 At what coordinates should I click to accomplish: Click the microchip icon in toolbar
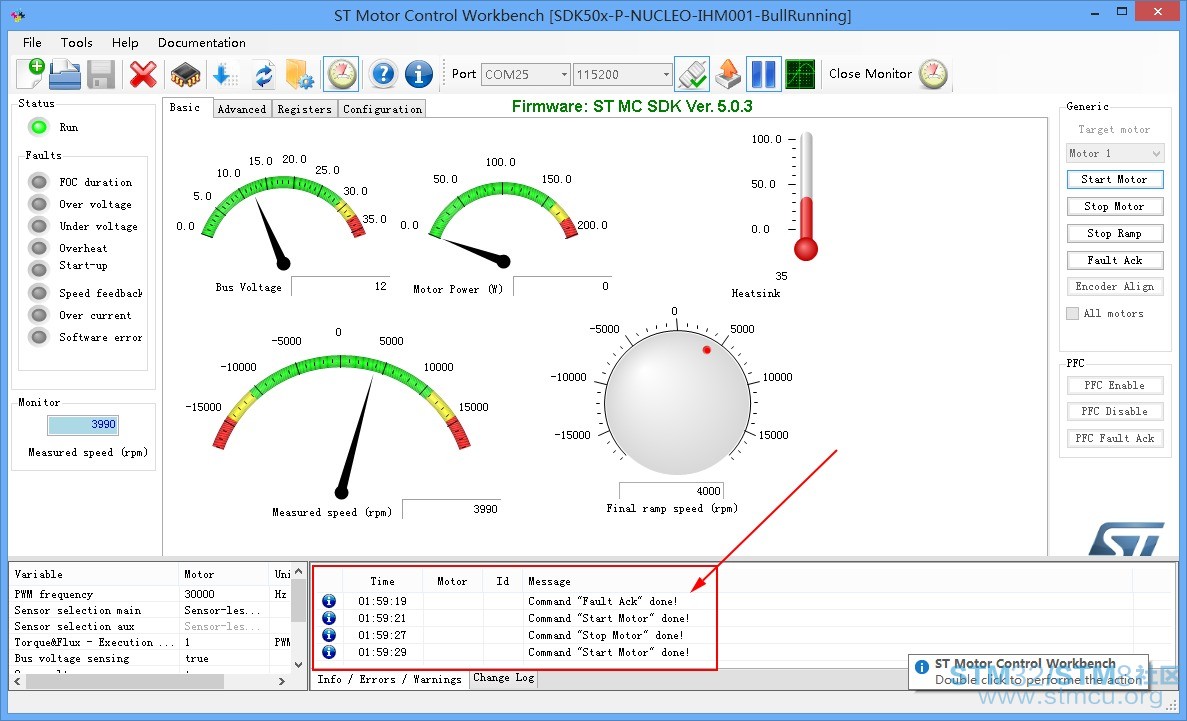tap(185, 74)
